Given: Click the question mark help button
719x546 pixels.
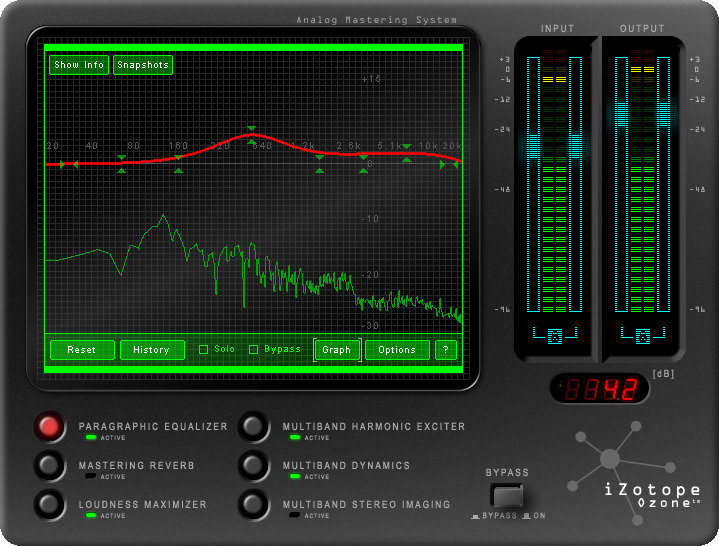Looking at the screenshot, I should tap(446, 350).
